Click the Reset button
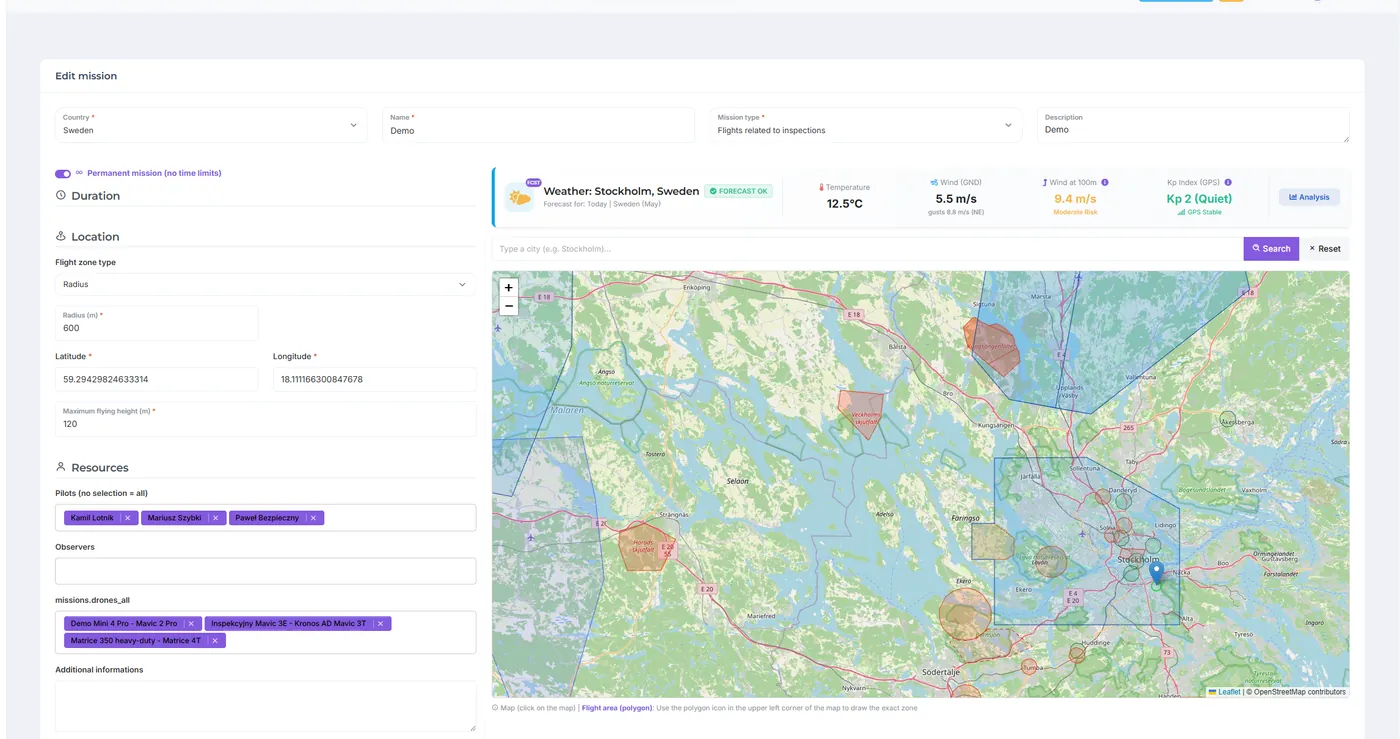Screen dimensions: 1400x739 click(x=1325, y=248)
